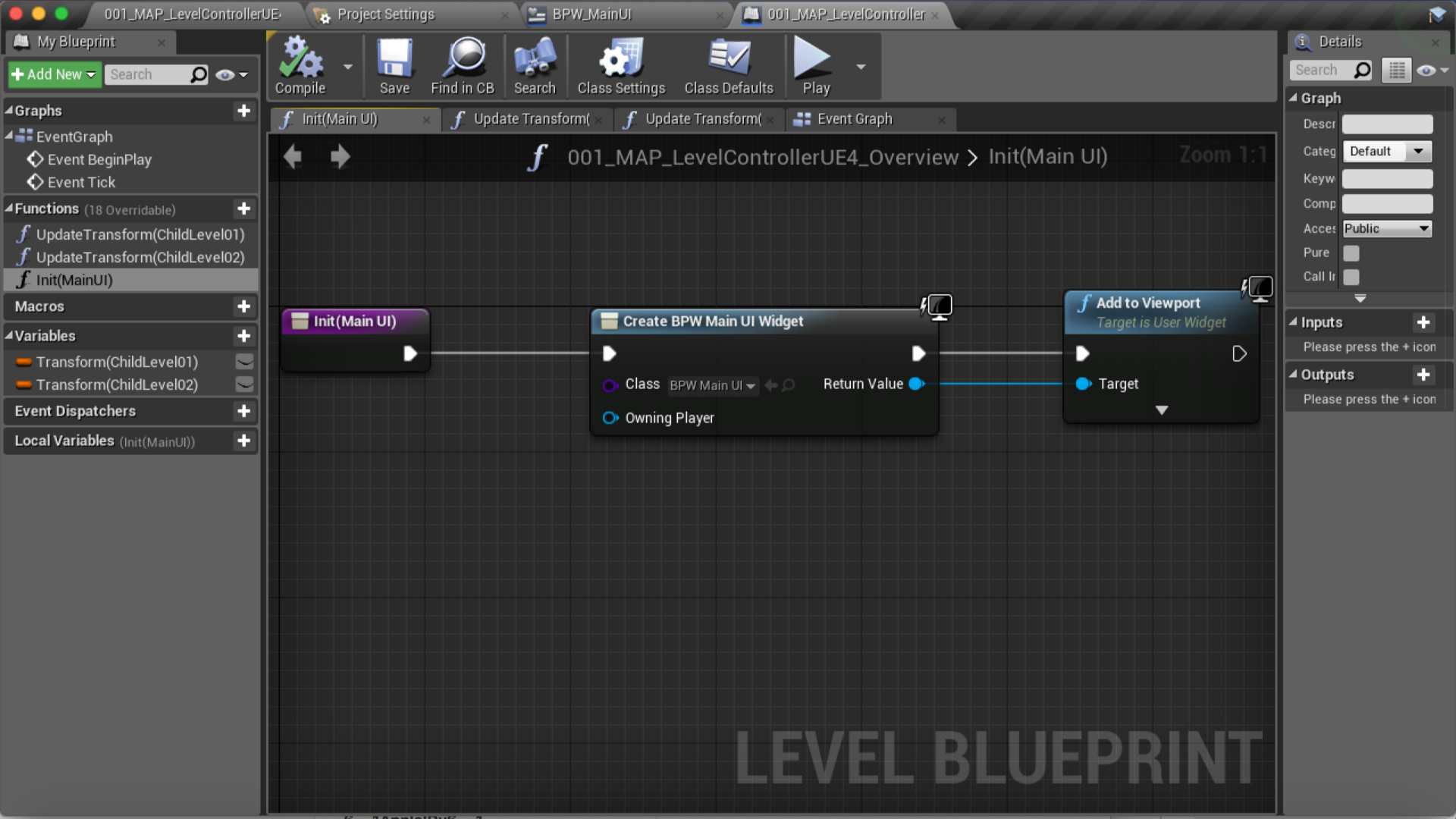Open the Category dropdown showing Default
This screenshot has height=819, width=1456.
coord(1386,151)
